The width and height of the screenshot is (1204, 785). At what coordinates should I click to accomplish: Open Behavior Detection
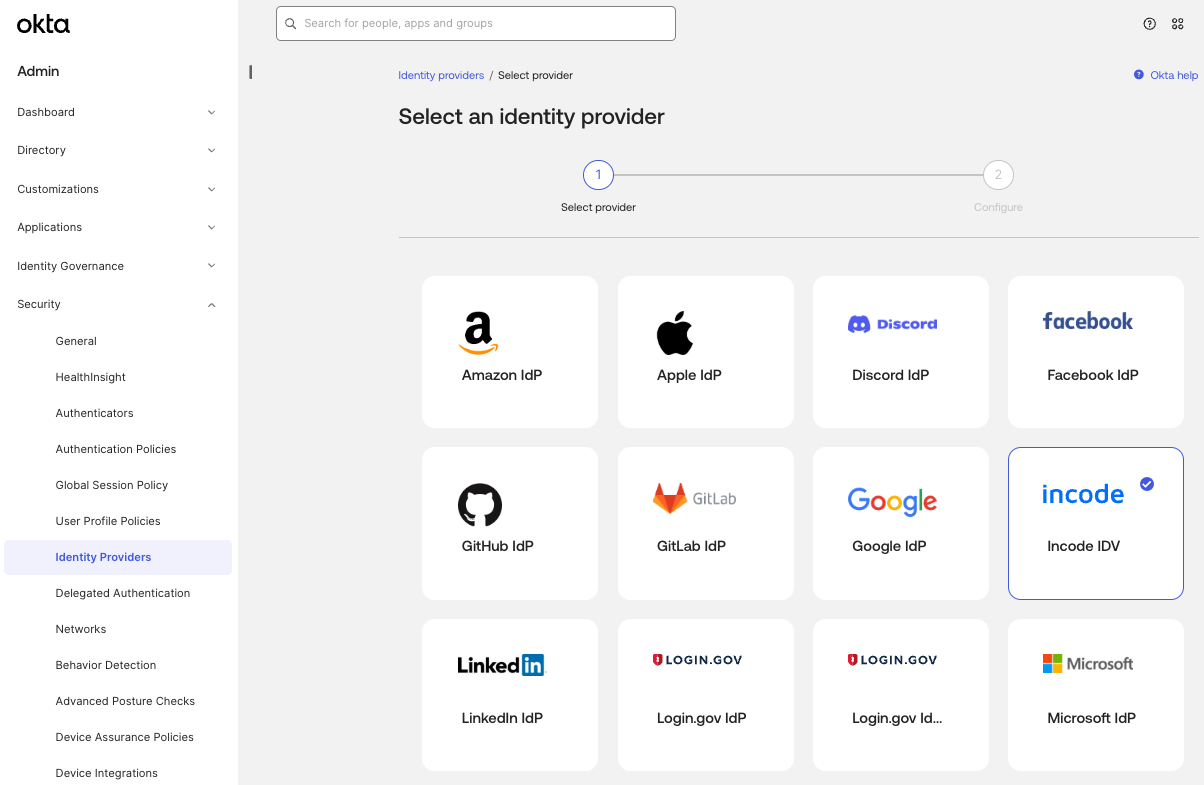pos(106,665)
